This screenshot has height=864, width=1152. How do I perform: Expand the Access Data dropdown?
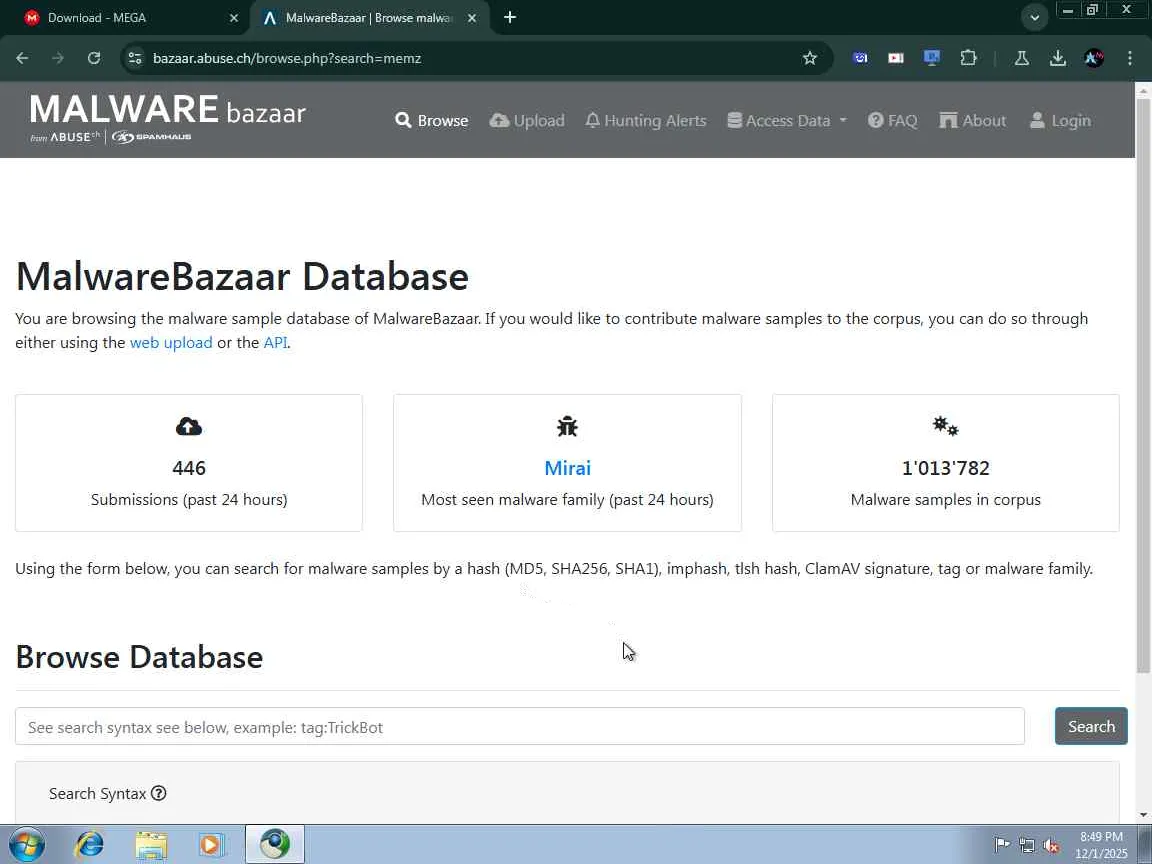click(x=787, y=120)
